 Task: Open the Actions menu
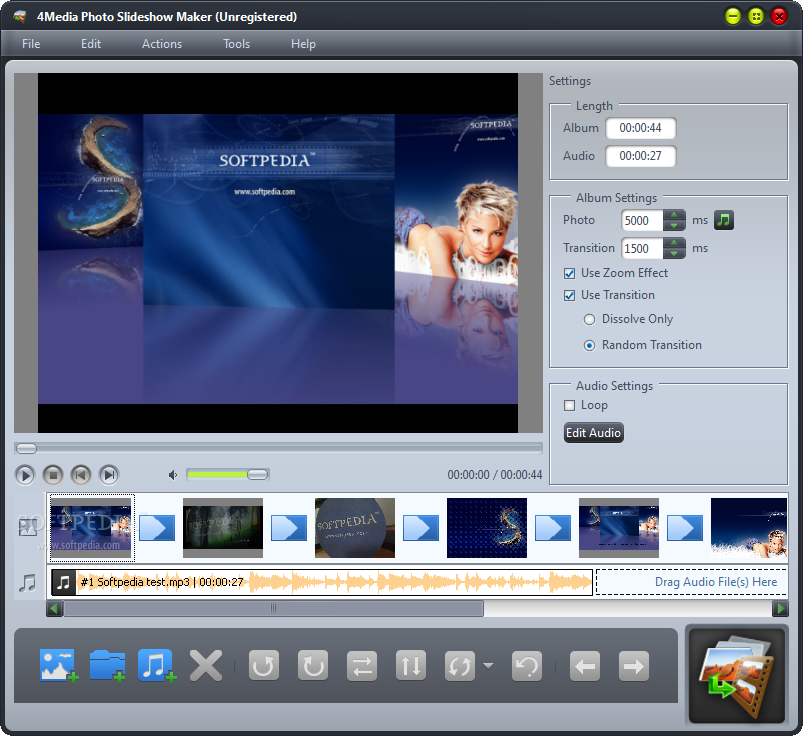[x=162, y=44]
